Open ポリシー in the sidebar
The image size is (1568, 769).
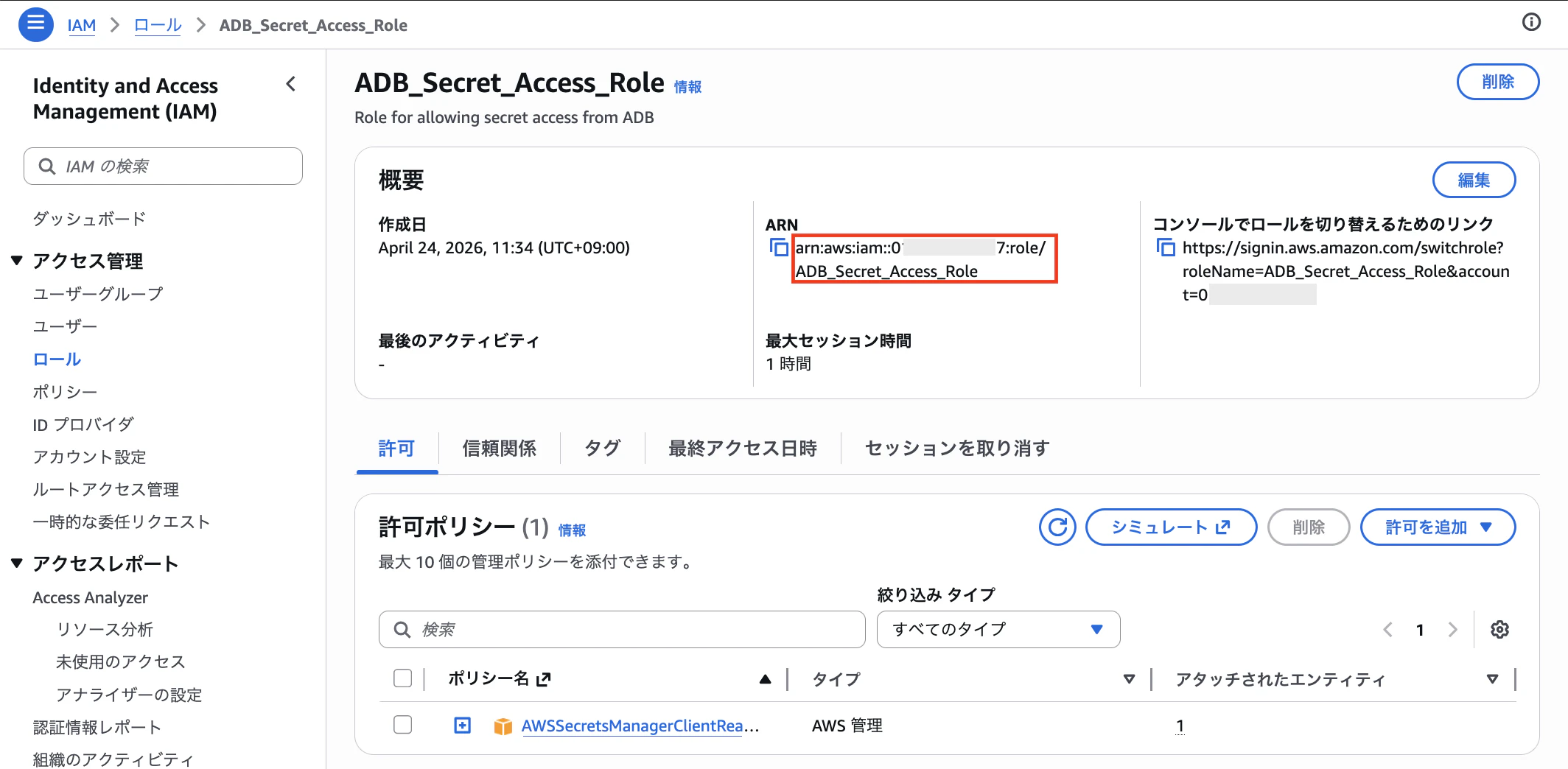pos(65,392)
